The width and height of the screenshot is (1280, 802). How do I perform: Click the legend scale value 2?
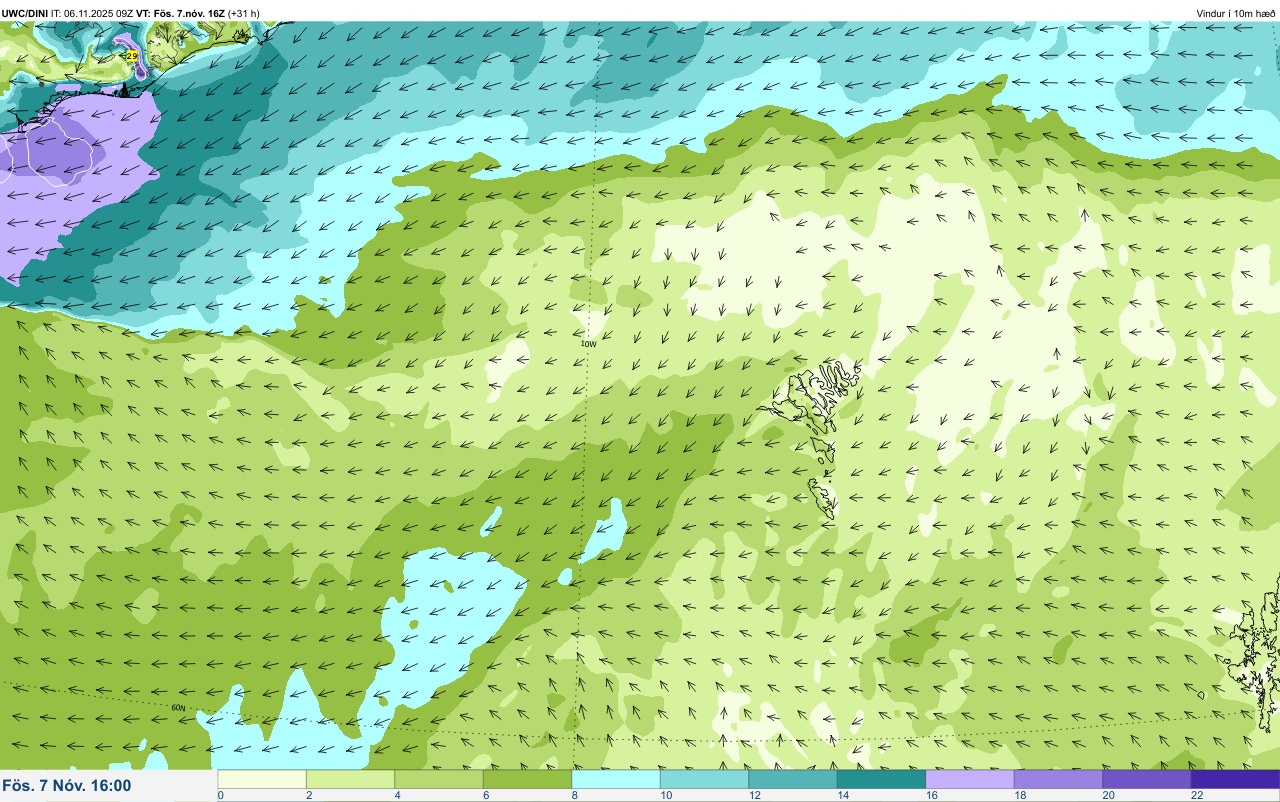[309, 795]
